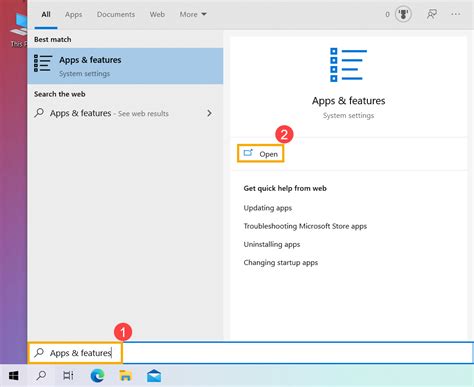This screenshot has height=387, width=474.
Task: Click the taskbar search magnifier icon
Action: [x=41, y=376]
